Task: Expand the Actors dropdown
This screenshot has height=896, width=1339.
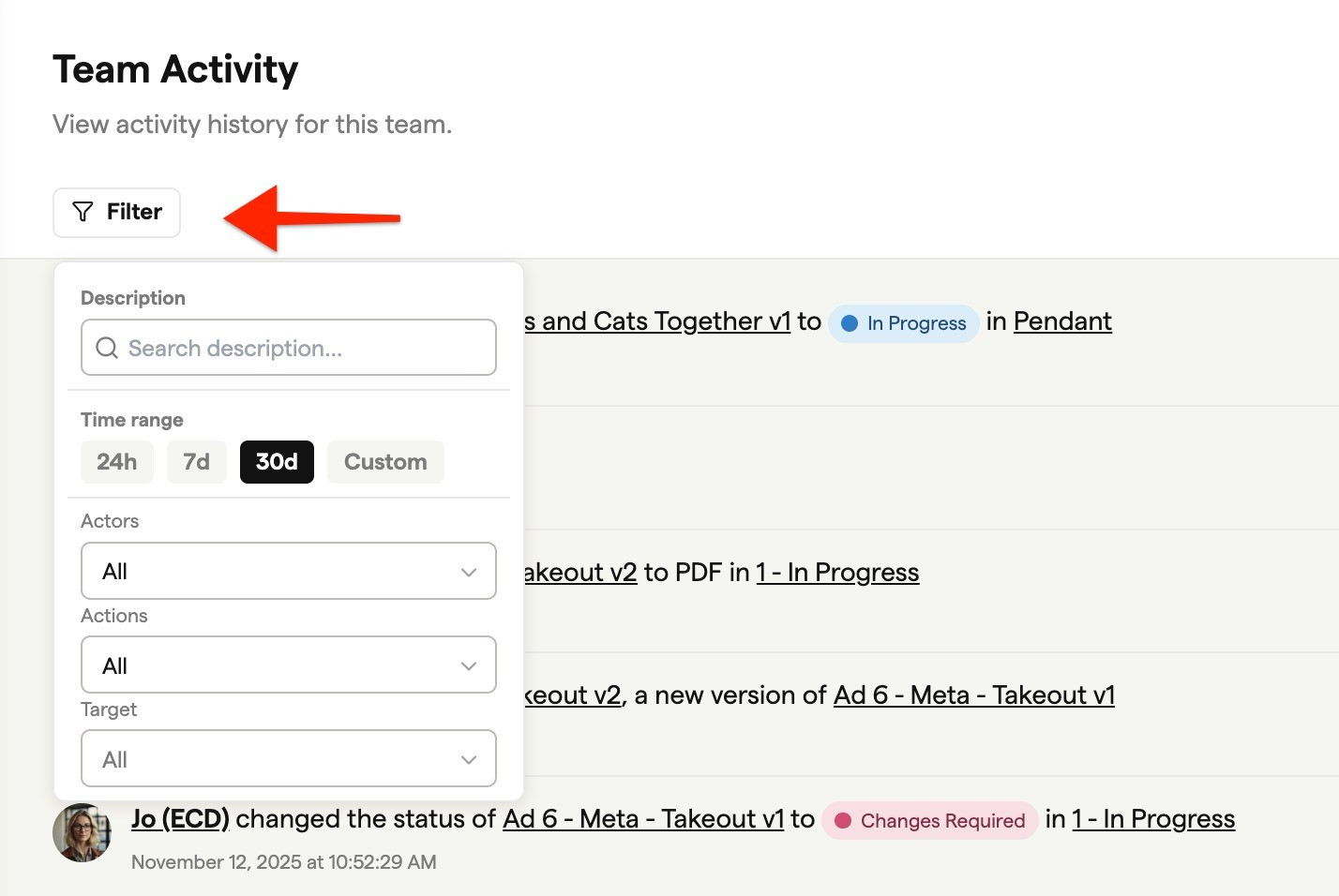Action: coord(288,571)
